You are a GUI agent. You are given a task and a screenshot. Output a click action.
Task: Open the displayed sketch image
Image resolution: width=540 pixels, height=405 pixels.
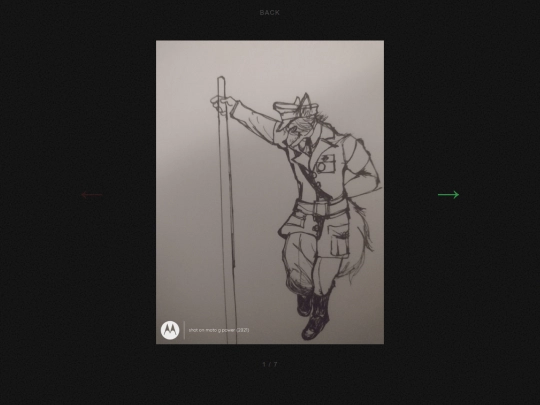(270, 192)
